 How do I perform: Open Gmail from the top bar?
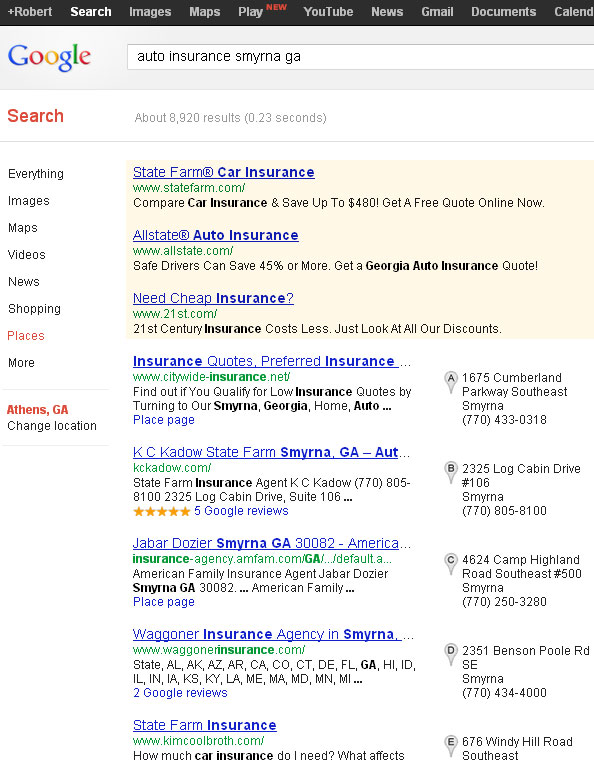coord(437,12)
